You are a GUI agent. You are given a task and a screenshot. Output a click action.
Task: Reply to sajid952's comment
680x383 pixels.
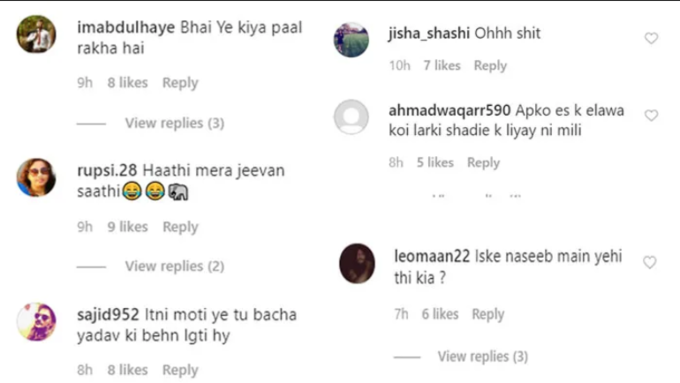coord(180,370)
